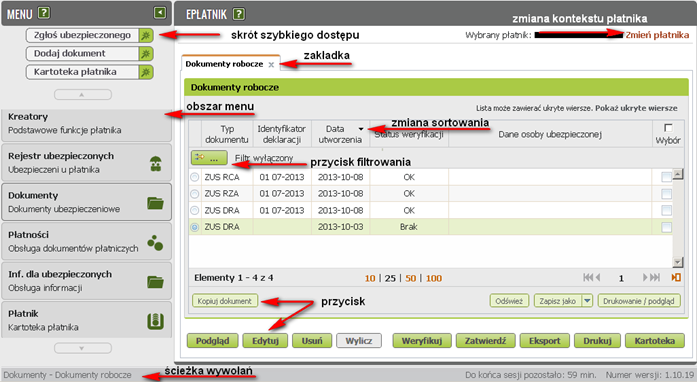Click table scrollbar up arrow
697x382 pixels.
click(677, 174)
